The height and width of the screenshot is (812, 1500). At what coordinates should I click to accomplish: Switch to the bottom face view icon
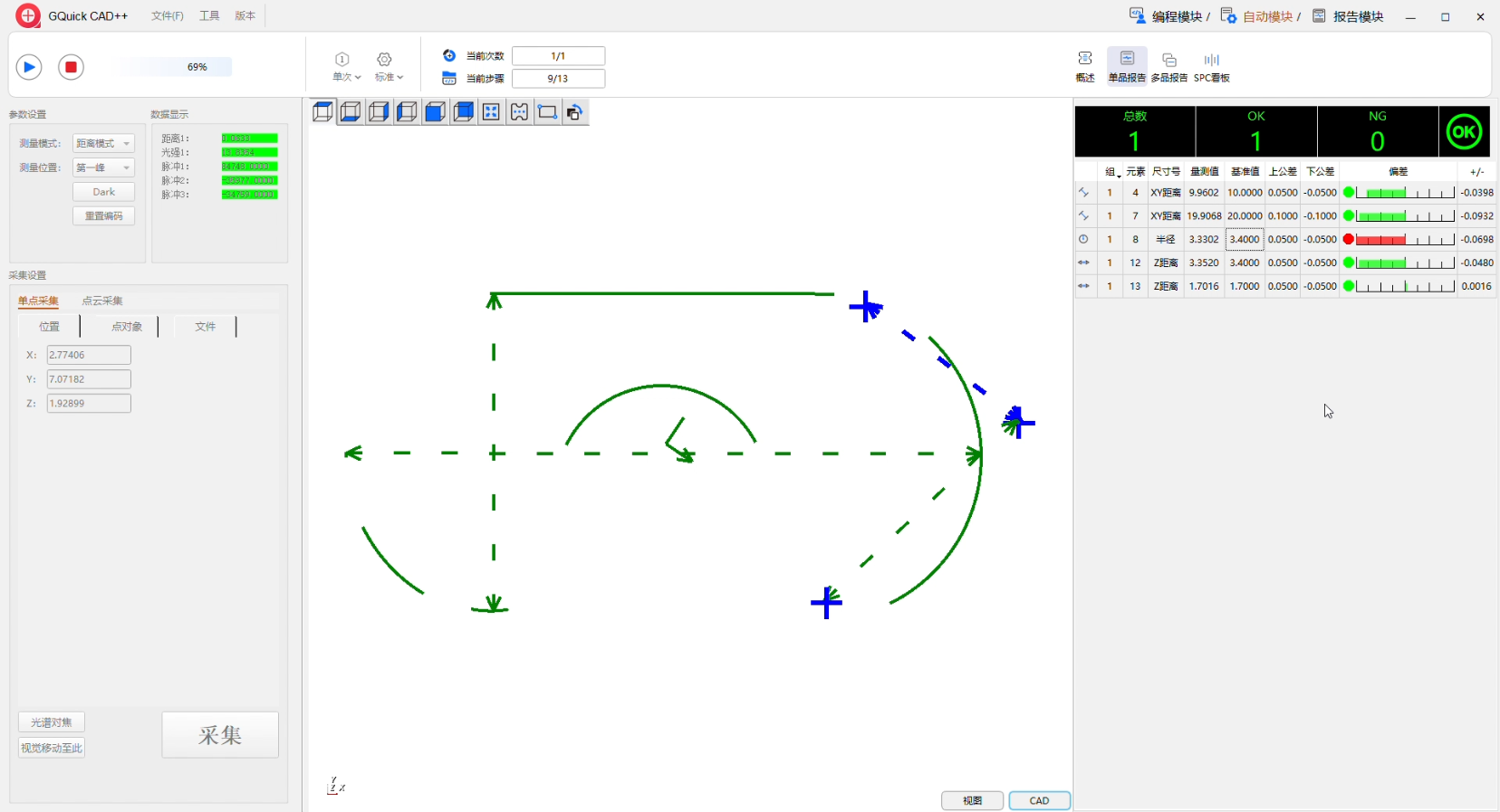pos(351,112)
